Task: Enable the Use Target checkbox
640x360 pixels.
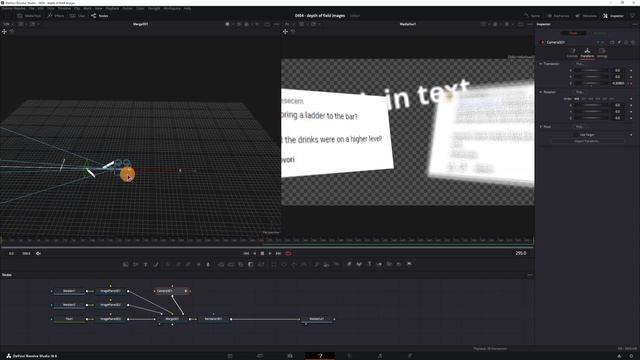Action: pyautogui.click(x=576, y=135)
